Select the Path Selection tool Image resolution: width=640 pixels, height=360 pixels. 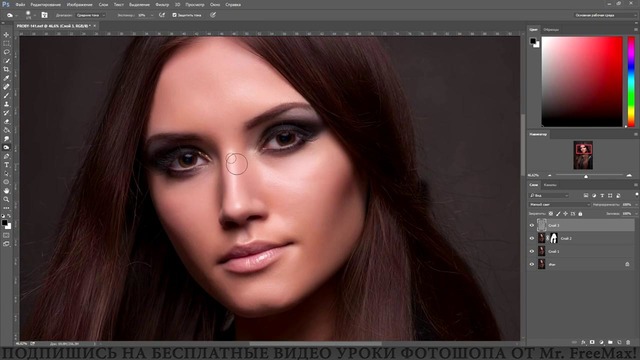(6, 173)
